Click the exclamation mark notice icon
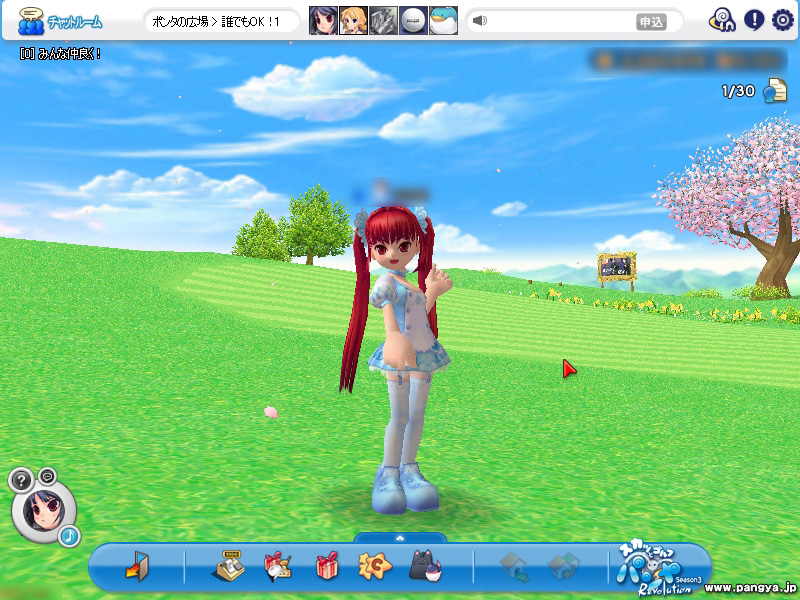The height and width of the screenshot is (600, 800). tap(752, 20)
